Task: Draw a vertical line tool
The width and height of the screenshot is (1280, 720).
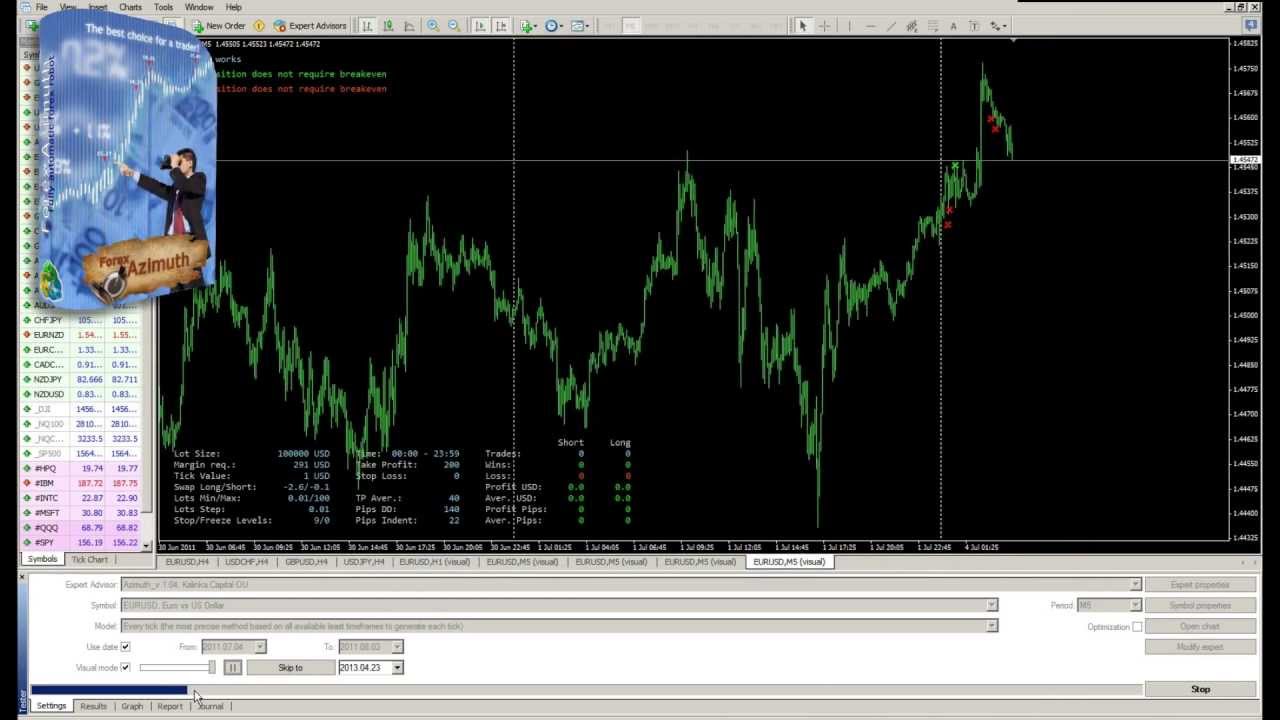Action: (x=849, y=25)
